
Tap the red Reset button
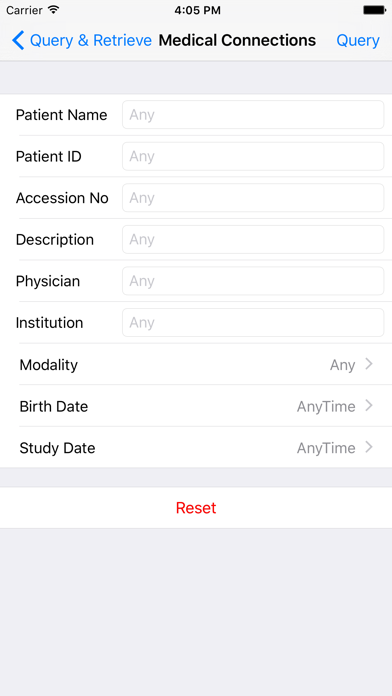tap(196, 508)
